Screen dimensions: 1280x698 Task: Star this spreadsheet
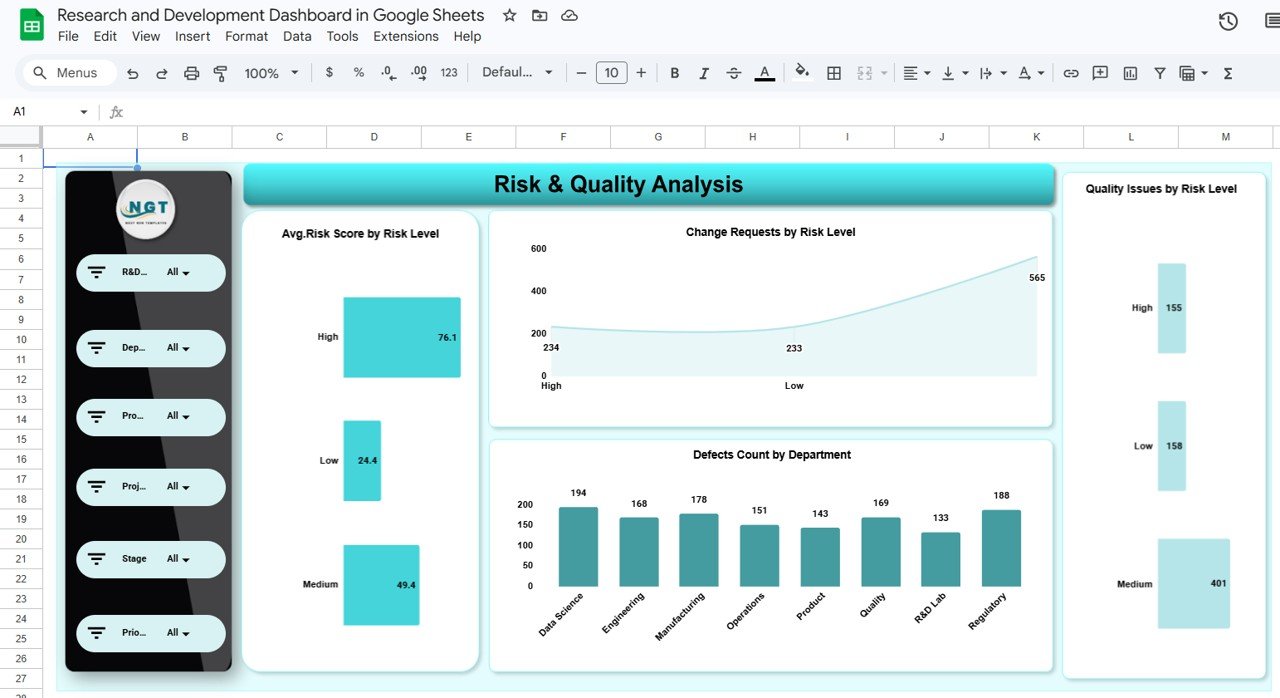(x=510, y=15)
